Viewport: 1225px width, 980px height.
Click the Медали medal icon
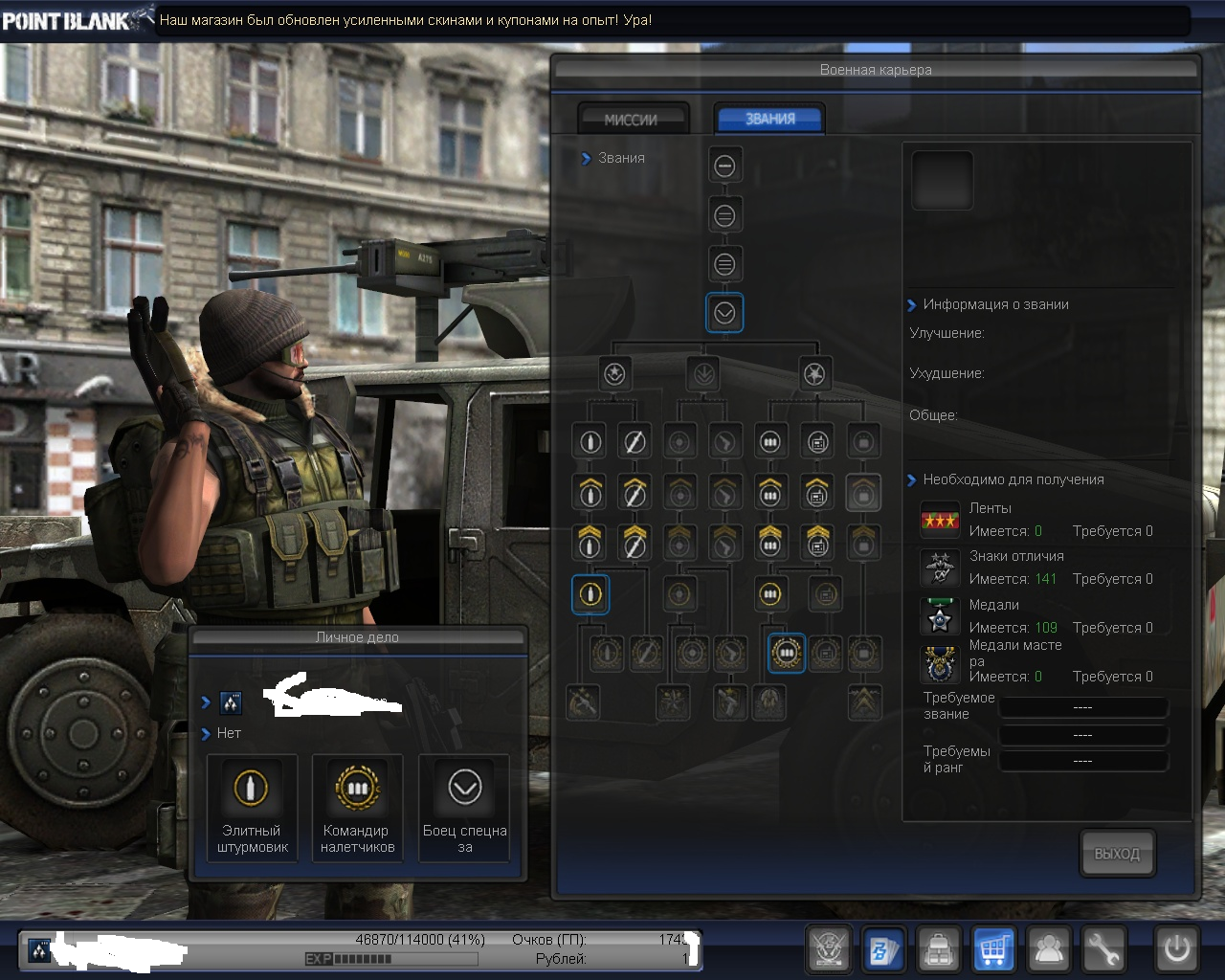[x=939, y=616]
